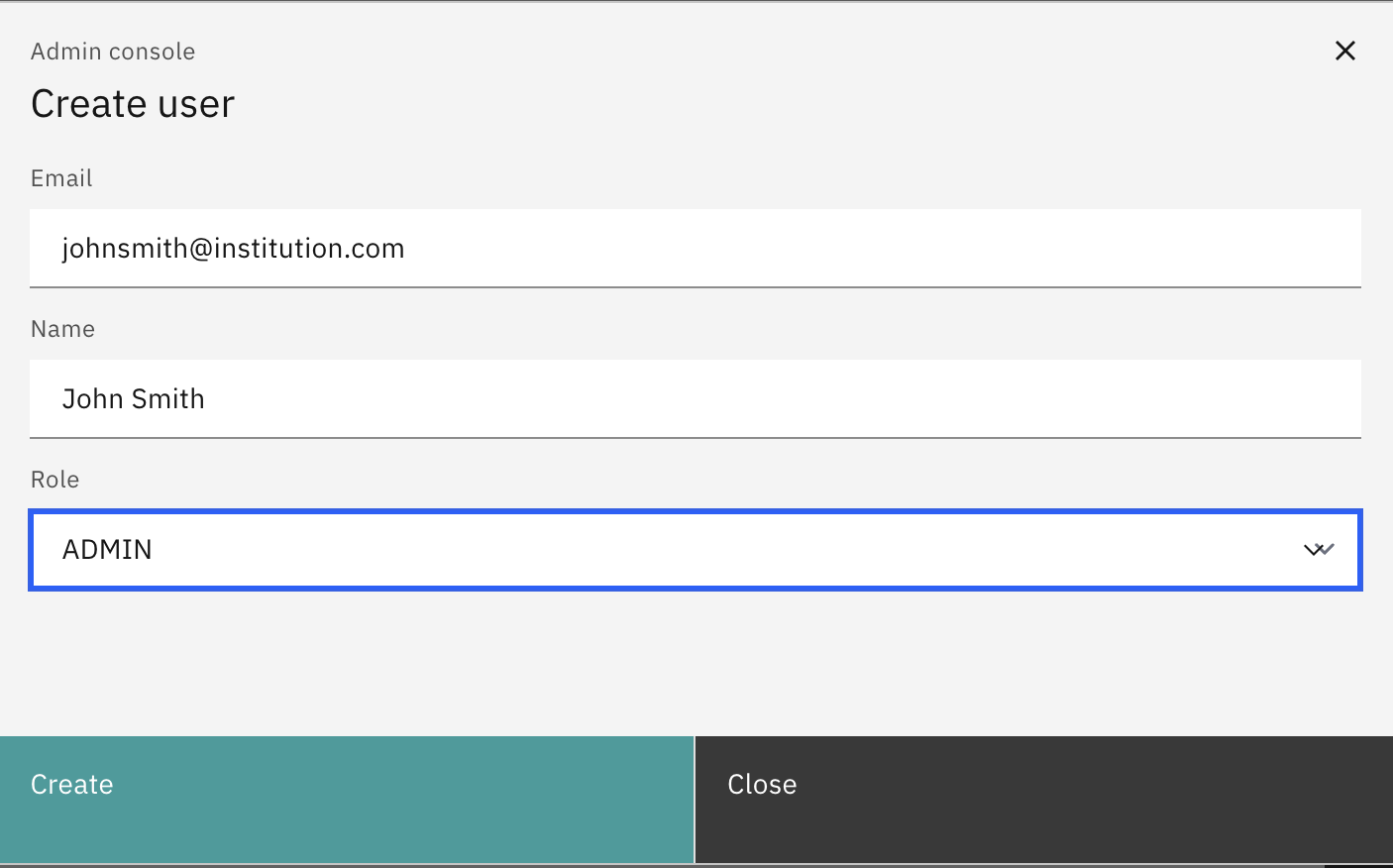Select the double-chevron beside ADMIN

point(1319,550)
